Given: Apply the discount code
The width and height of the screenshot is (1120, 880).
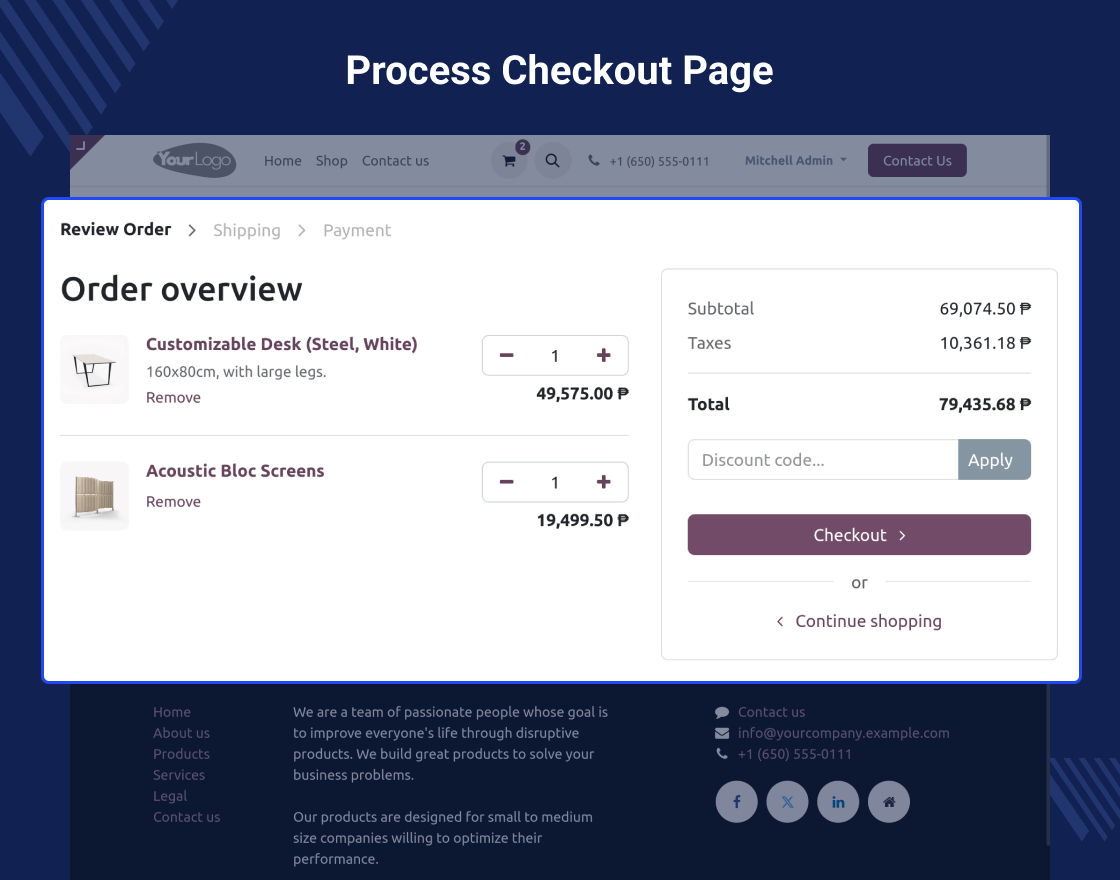Looking at the screenshot, I should coord(994,460).
